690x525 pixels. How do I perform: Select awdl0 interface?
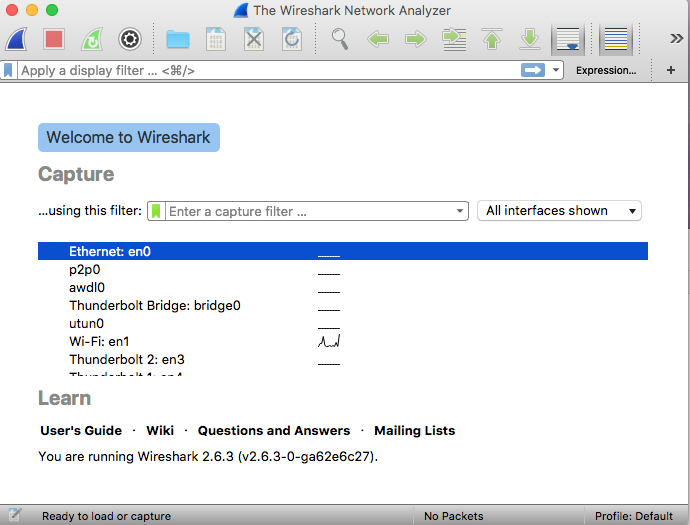coord(343,287)
